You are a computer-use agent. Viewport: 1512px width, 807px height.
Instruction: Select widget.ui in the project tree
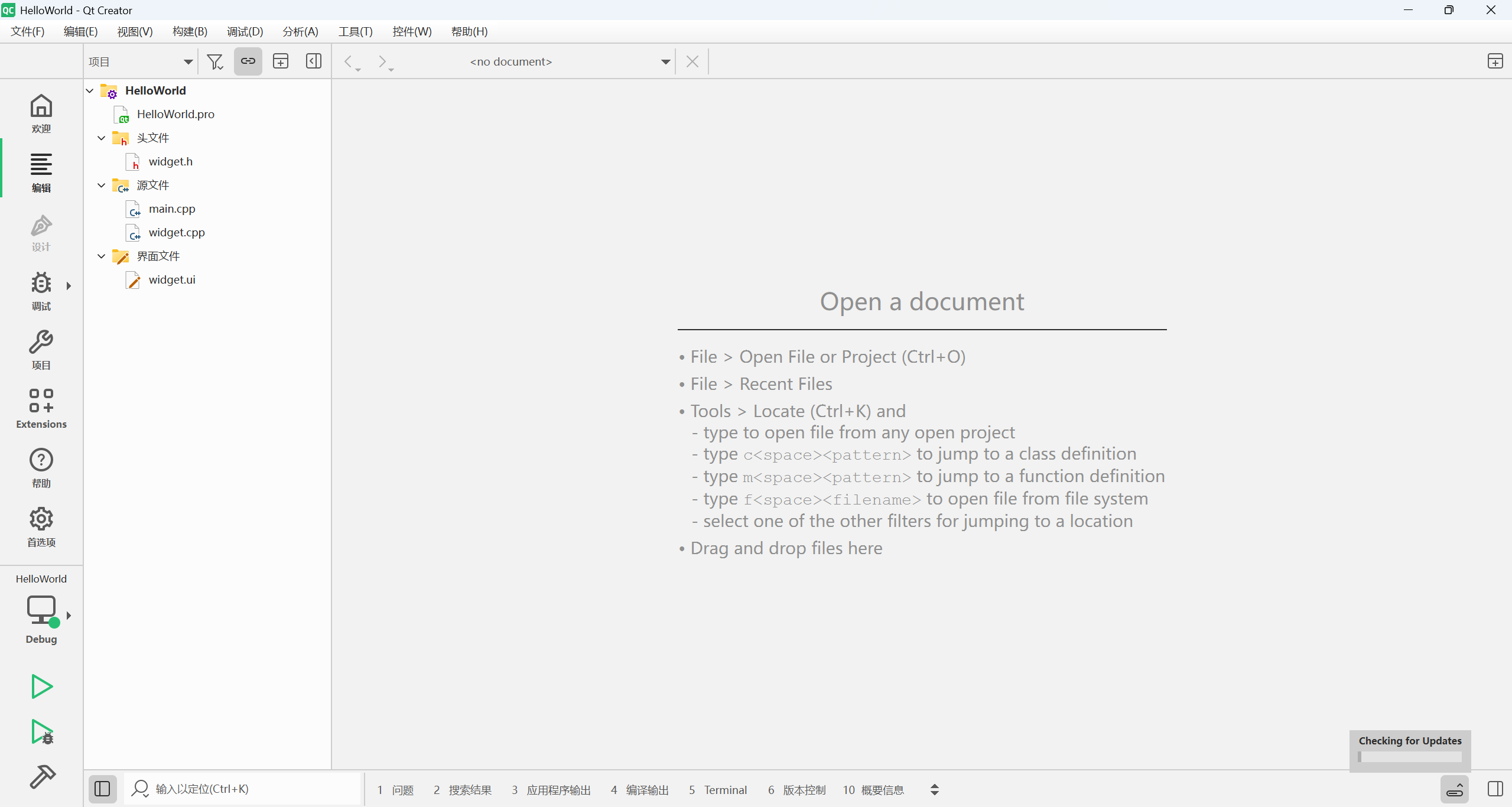[172, 279]
